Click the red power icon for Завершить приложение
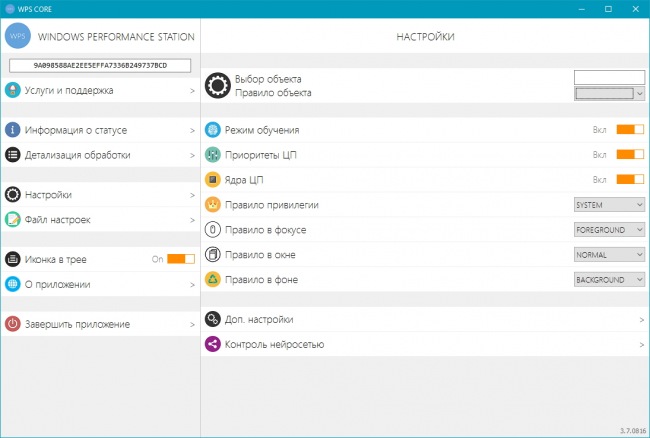 tap(12, 324)
